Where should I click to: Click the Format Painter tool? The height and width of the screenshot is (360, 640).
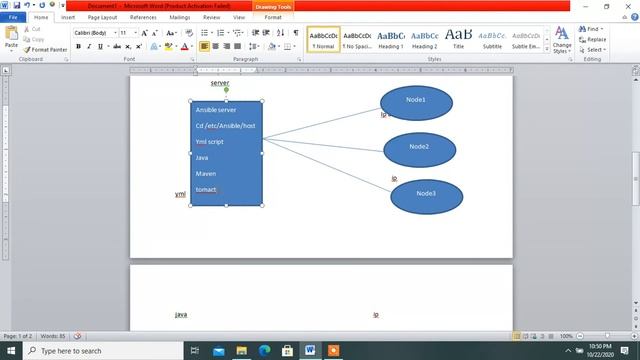[45, 49]
